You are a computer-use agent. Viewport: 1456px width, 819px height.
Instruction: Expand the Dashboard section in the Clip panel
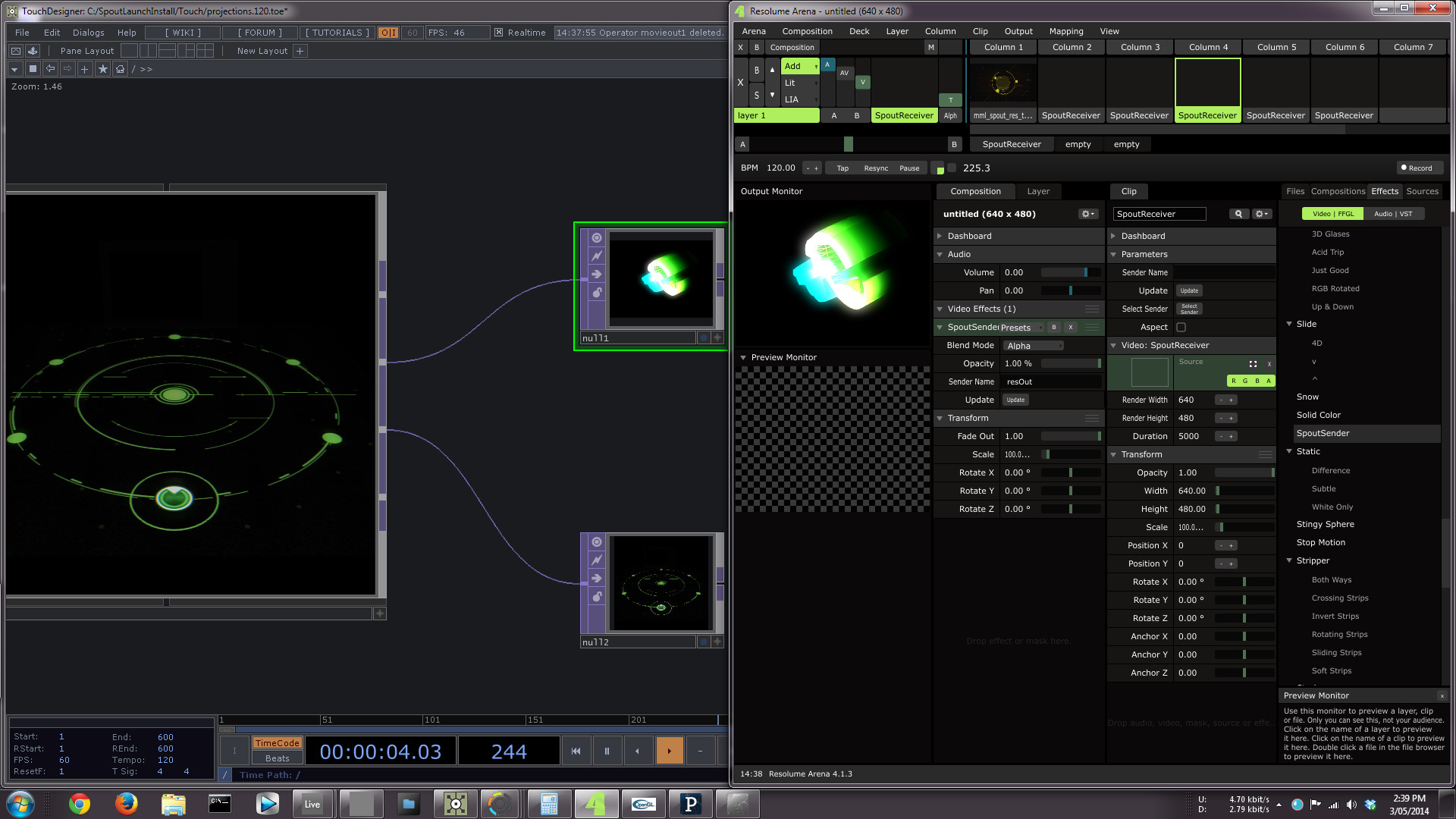point(1114,236)
